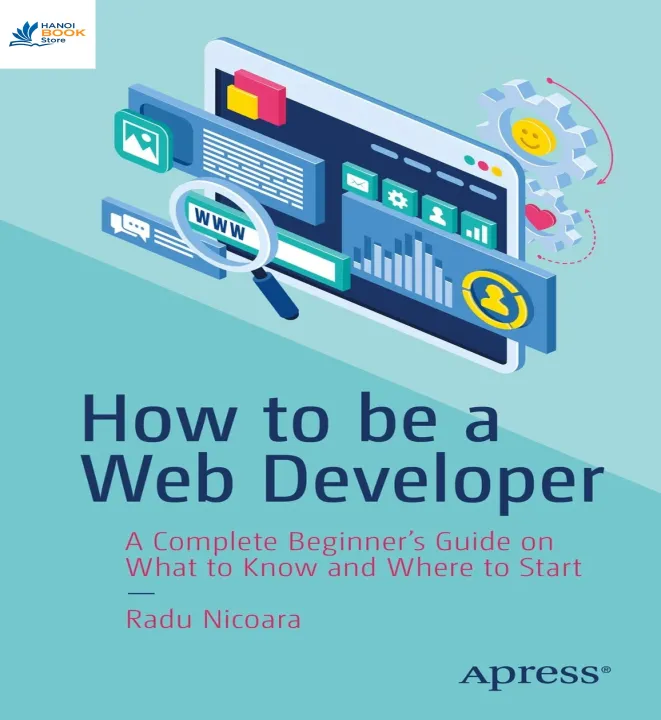Click the pink and yellow squares
This screenshot has width=661, height=720.
tap(256, 97)
